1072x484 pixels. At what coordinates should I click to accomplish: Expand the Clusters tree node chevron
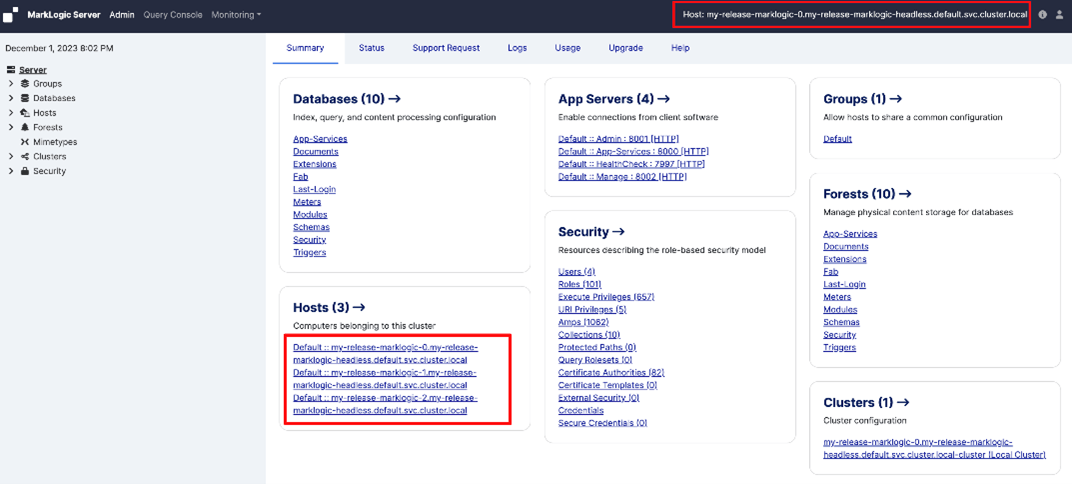pyautogui.click(x=11, y=157)
